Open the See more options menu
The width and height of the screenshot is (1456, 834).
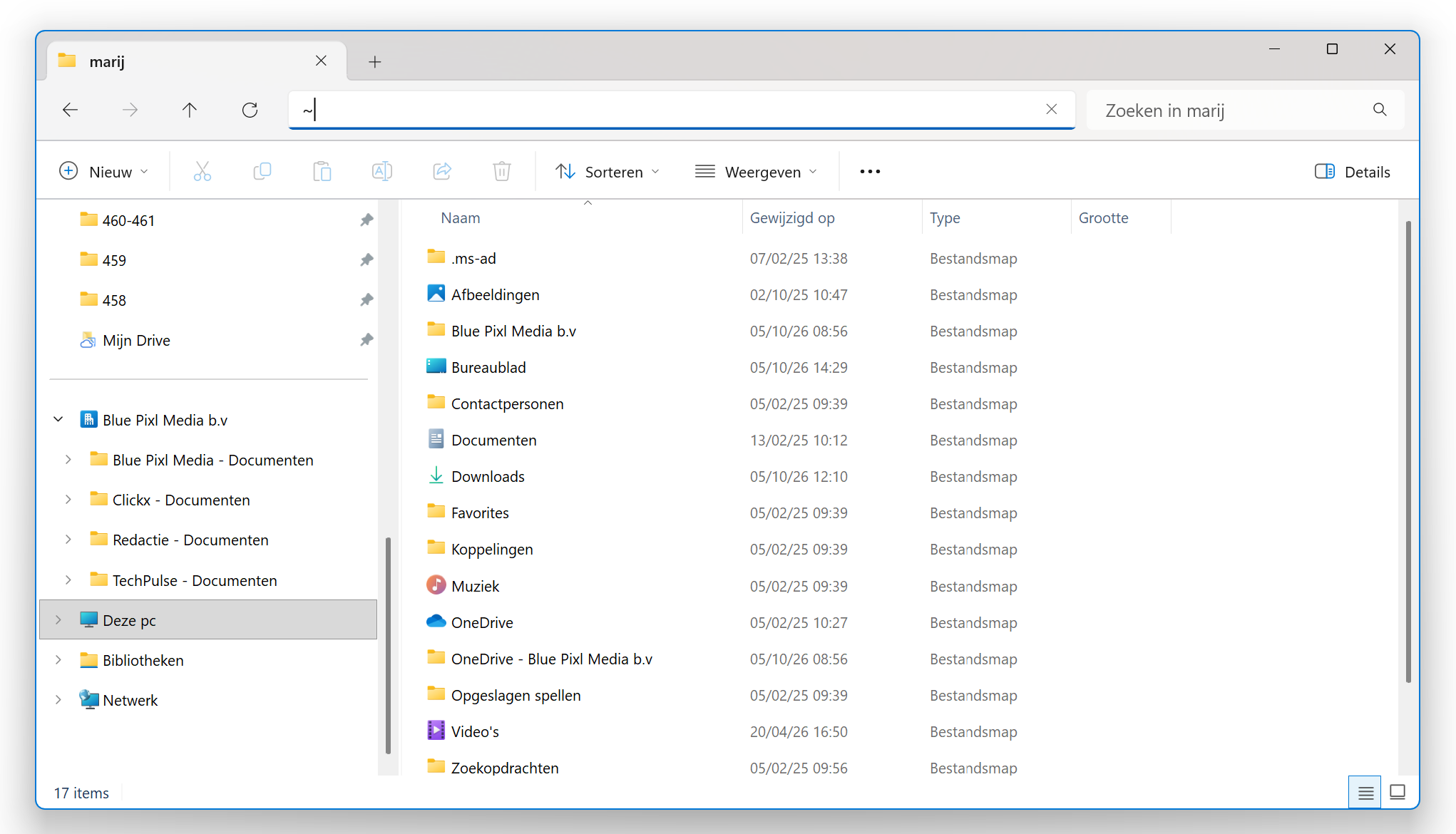[x=870, y=172]
